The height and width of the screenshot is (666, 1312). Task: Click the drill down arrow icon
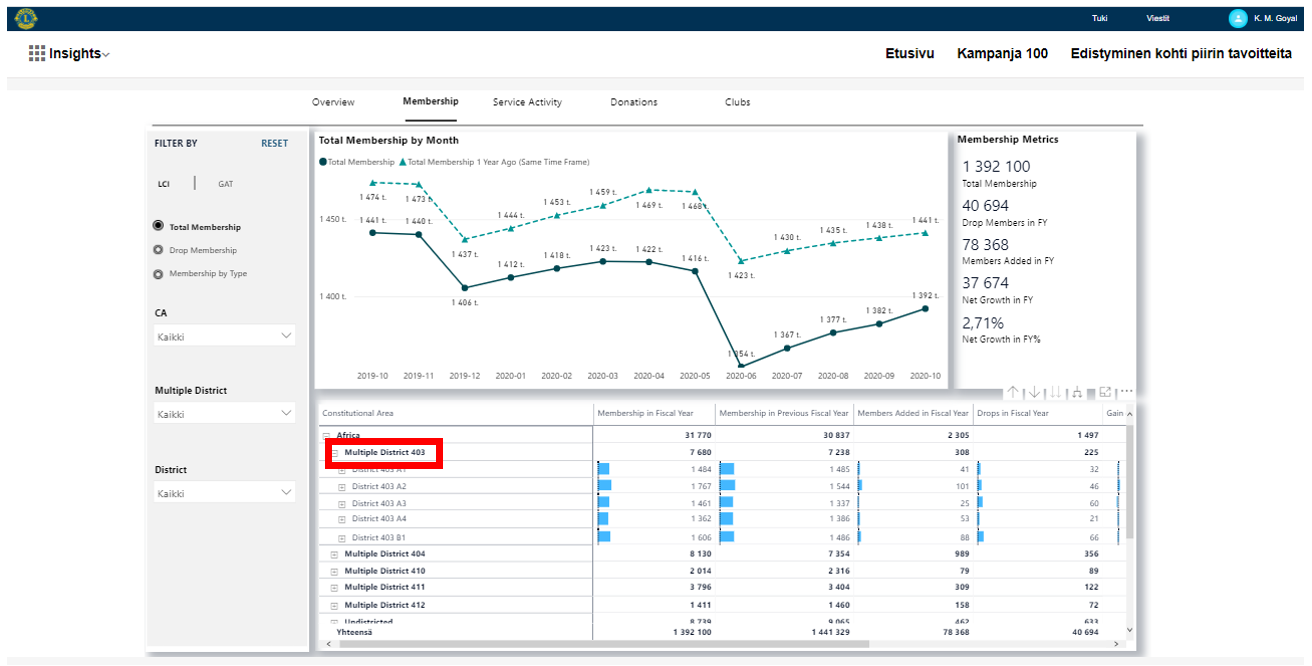(x=1034, y=392)
